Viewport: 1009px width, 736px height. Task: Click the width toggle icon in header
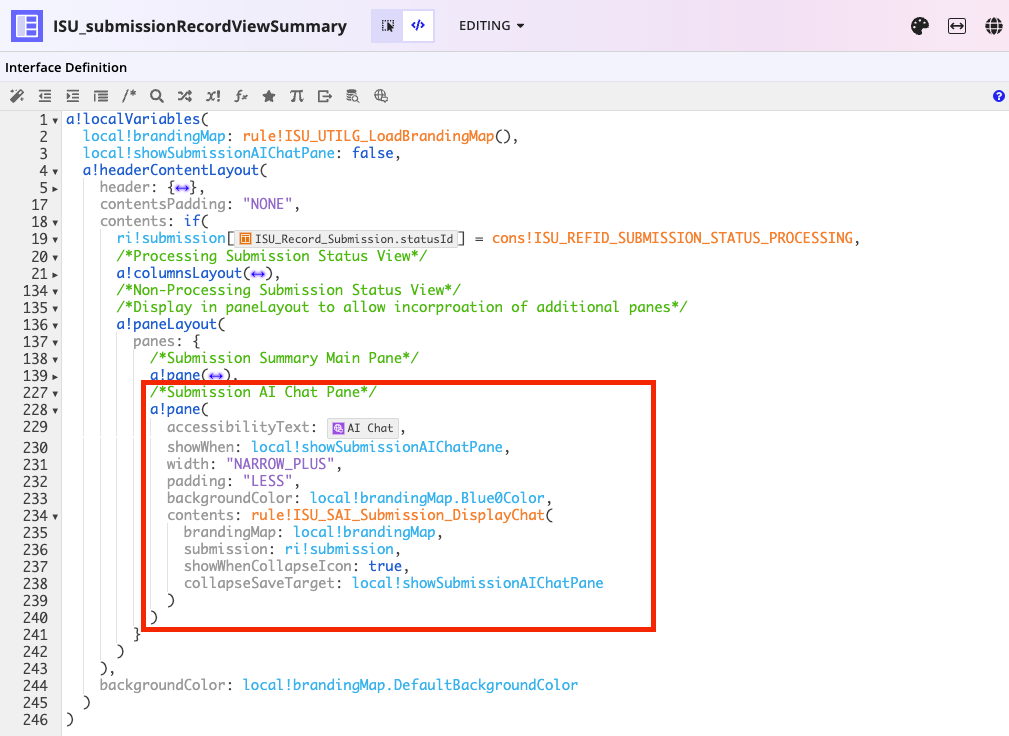click(x=957, y=26)
